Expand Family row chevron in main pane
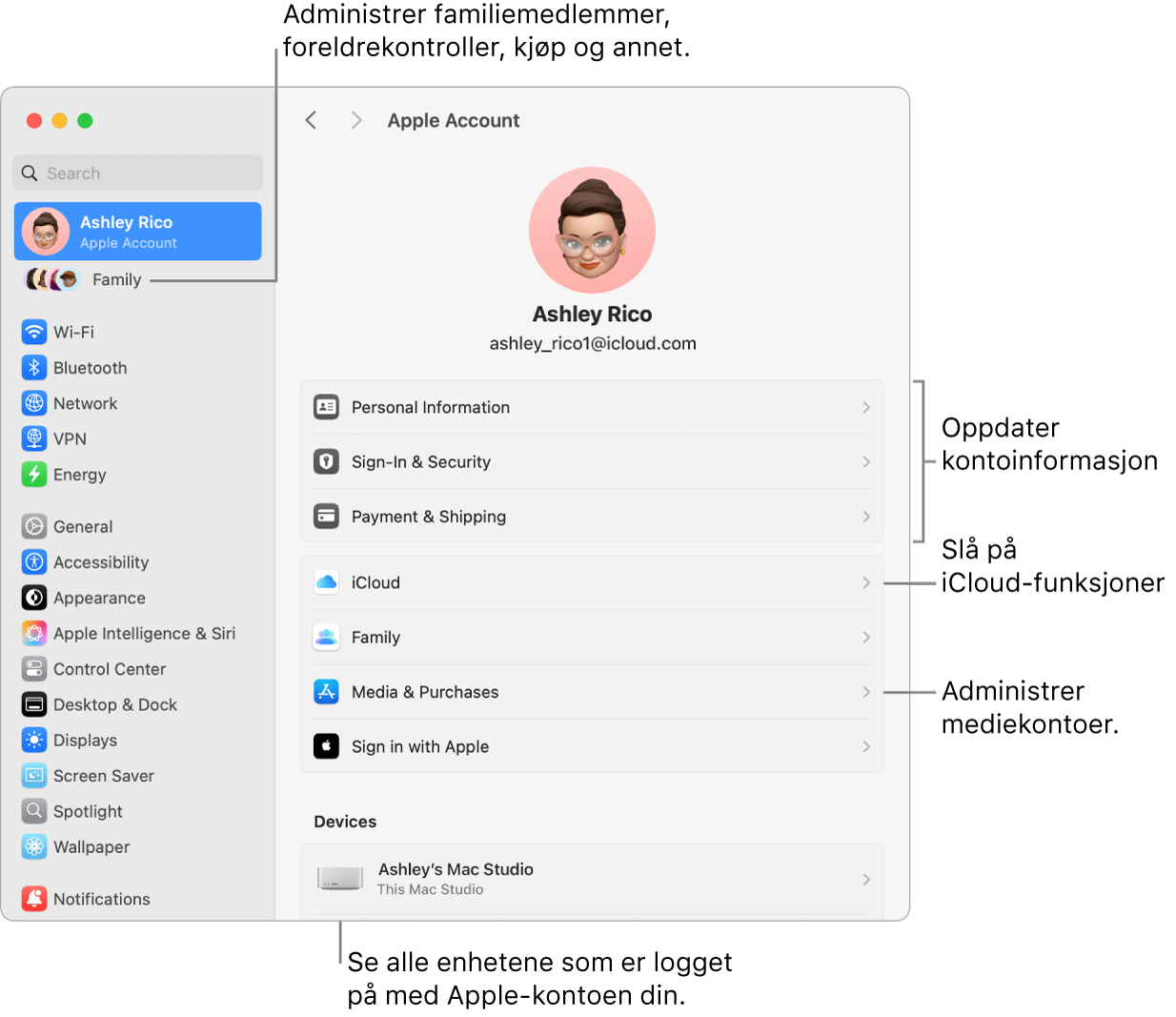 [866, 637]
